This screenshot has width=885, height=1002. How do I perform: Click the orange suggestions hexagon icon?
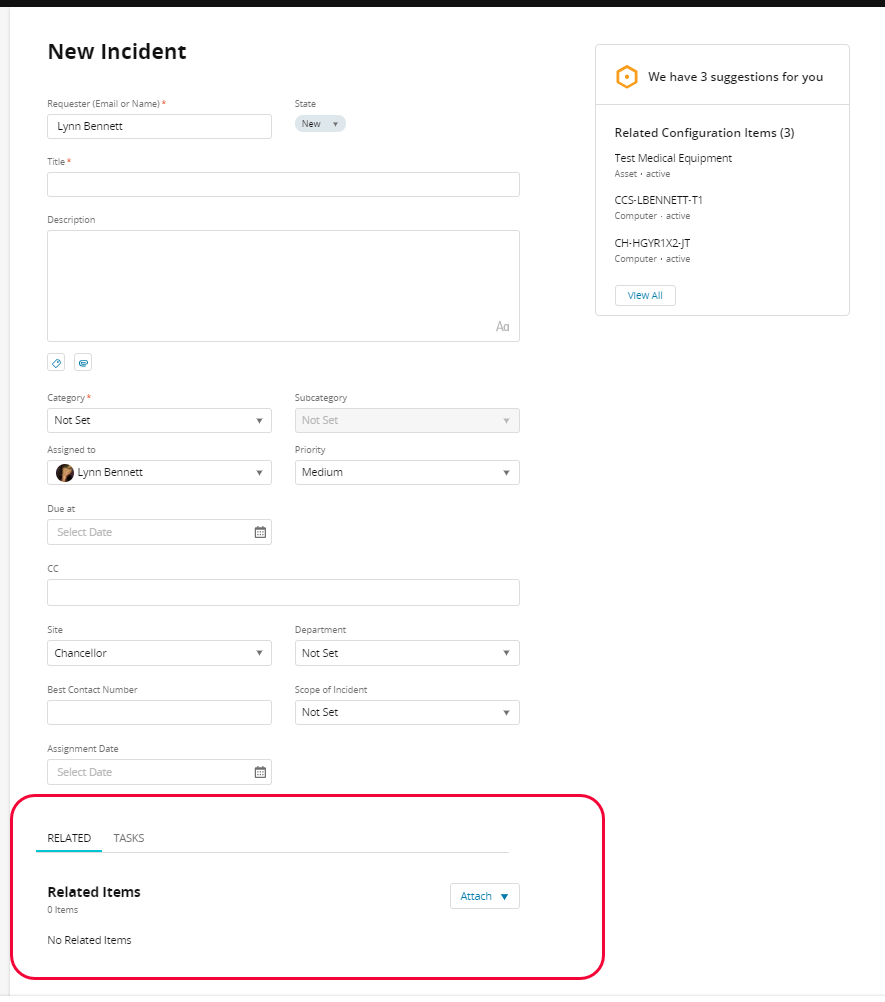click(626, 77)
